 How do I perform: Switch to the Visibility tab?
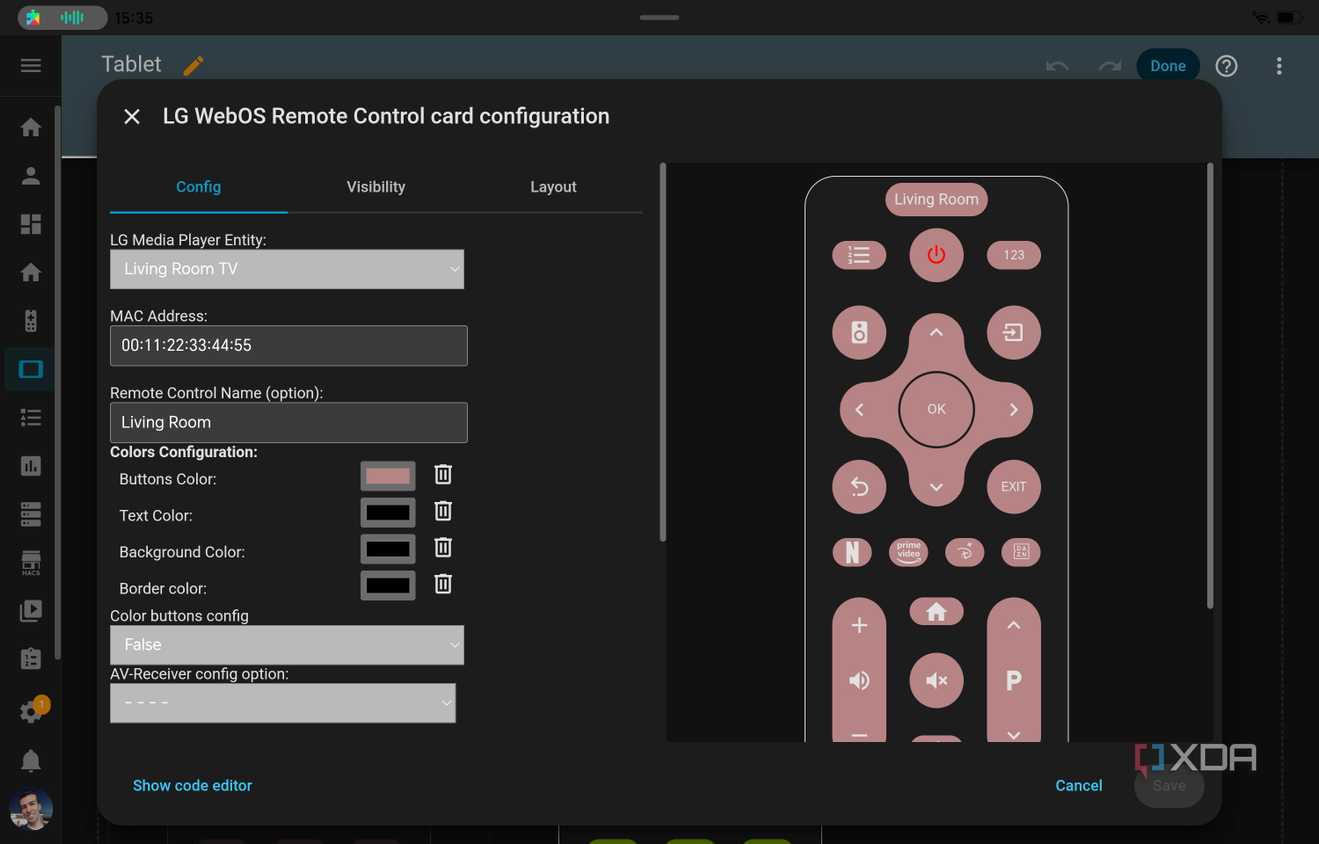point(376,187)
